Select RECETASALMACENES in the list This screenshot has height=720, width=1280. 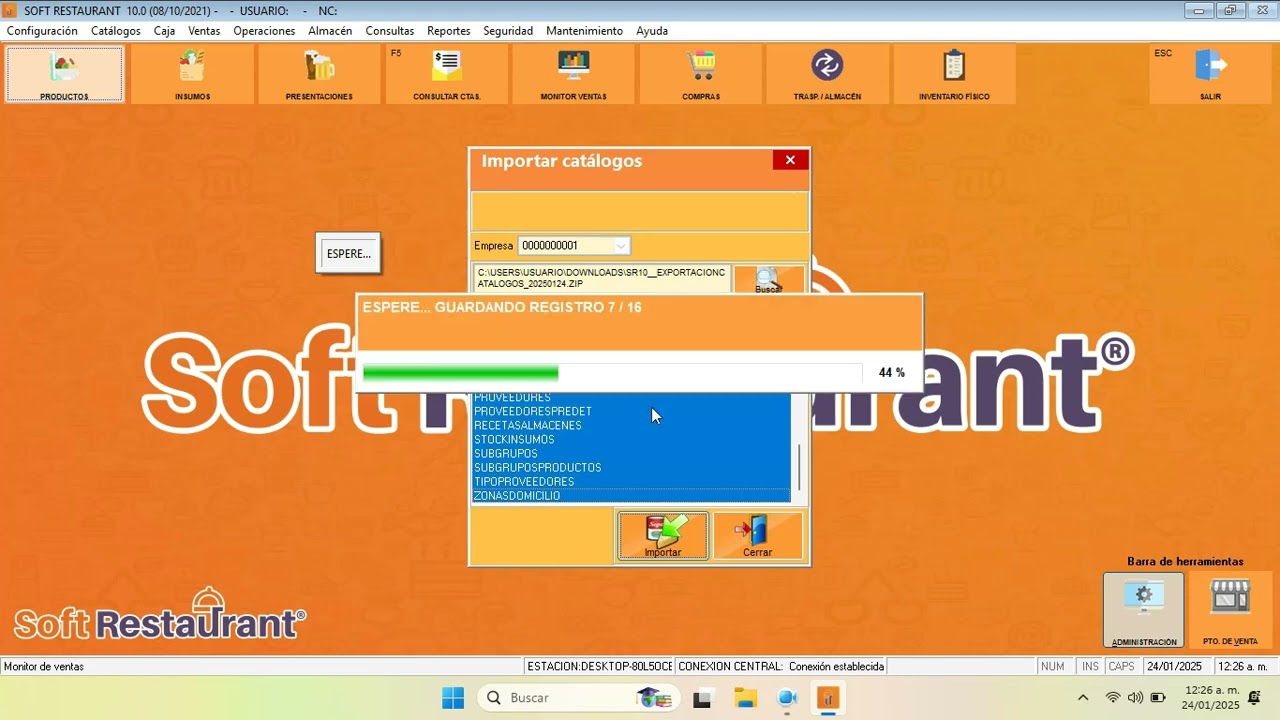632,425
